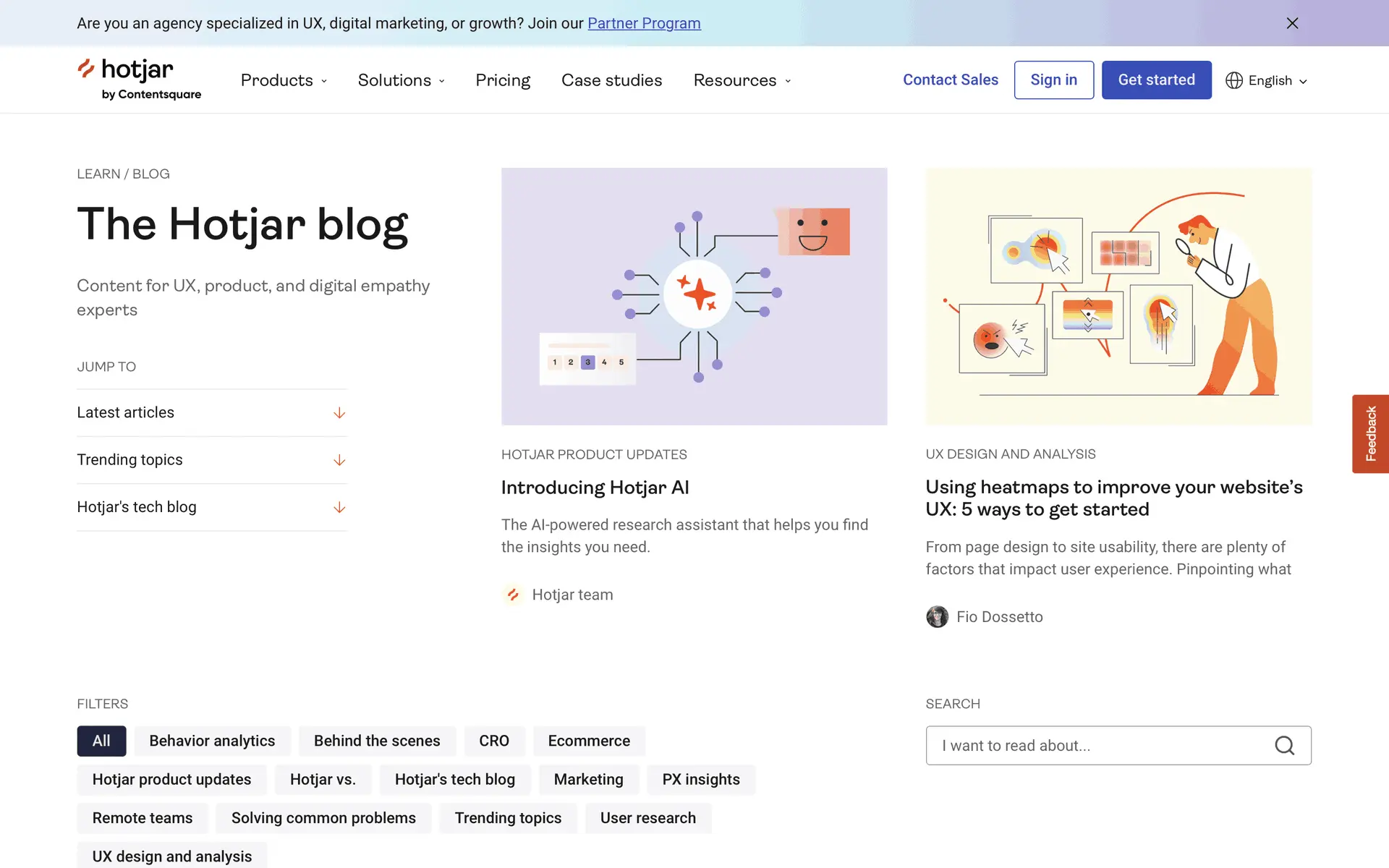The image size is (1389, 868).
Task: Open the orange Feedback side tab
Action: coord(1370,433)
